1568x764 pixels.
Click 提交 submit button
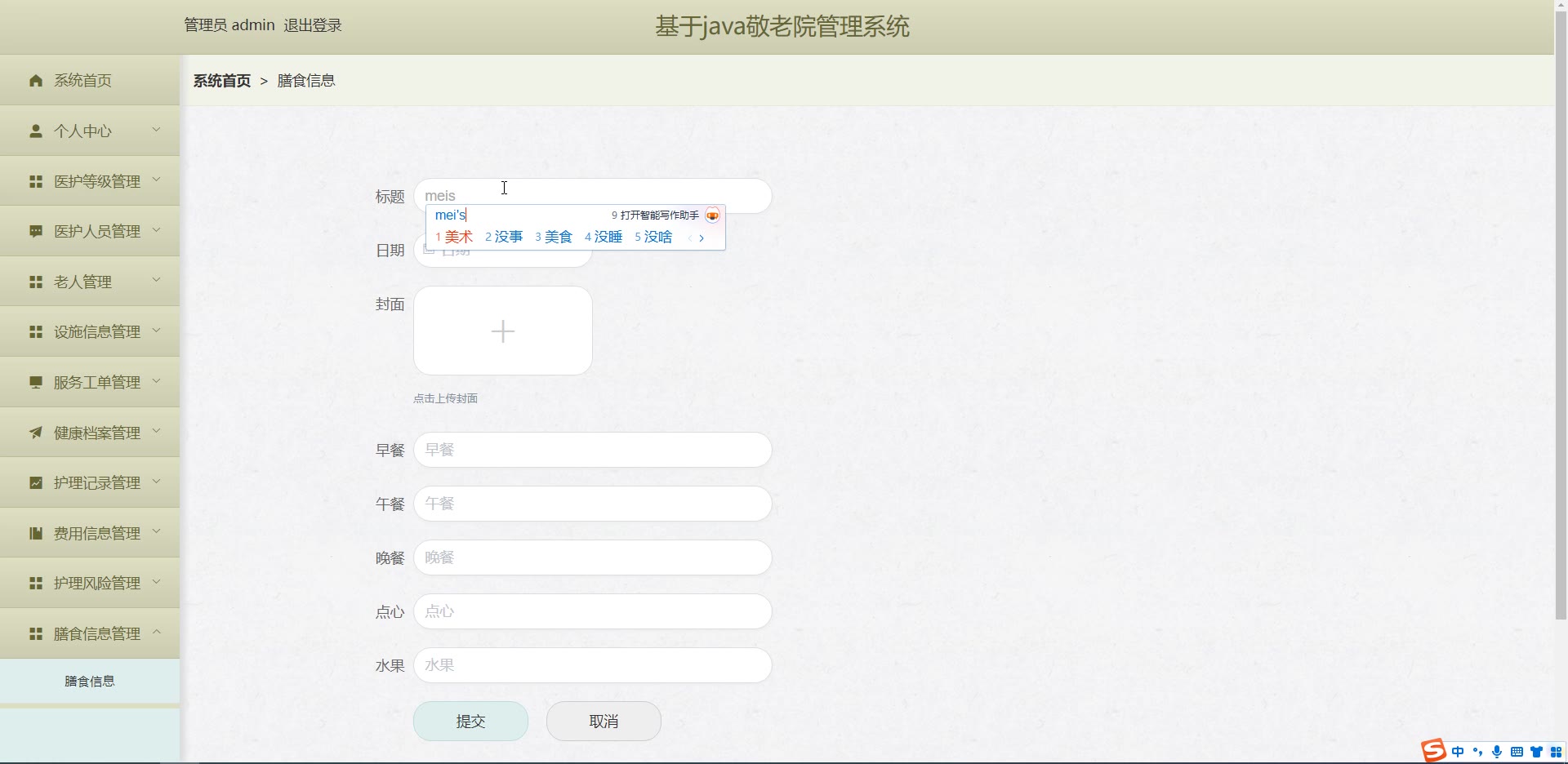(470, 722)
